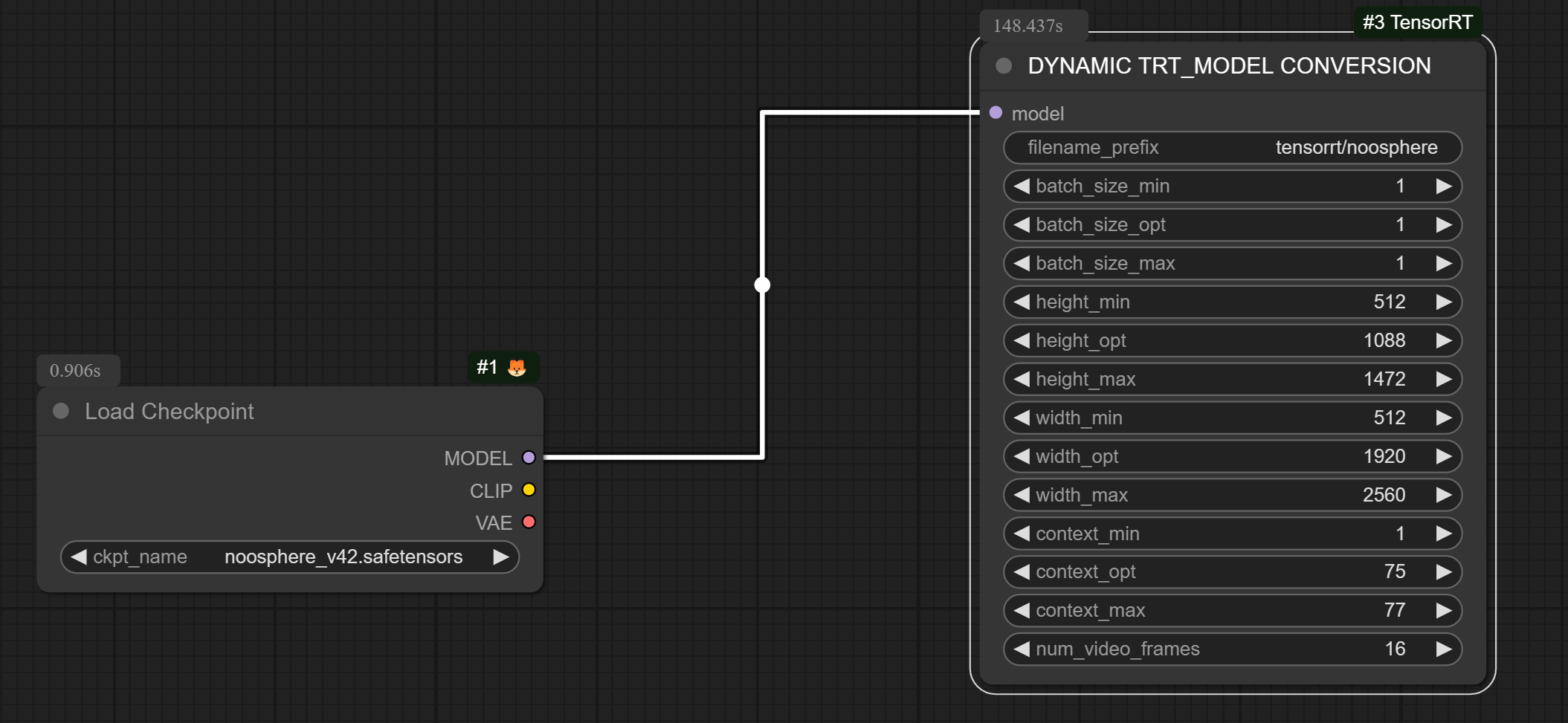1568x723 pixels.
Task: Increase height_min value
Action: point(1444,302)
